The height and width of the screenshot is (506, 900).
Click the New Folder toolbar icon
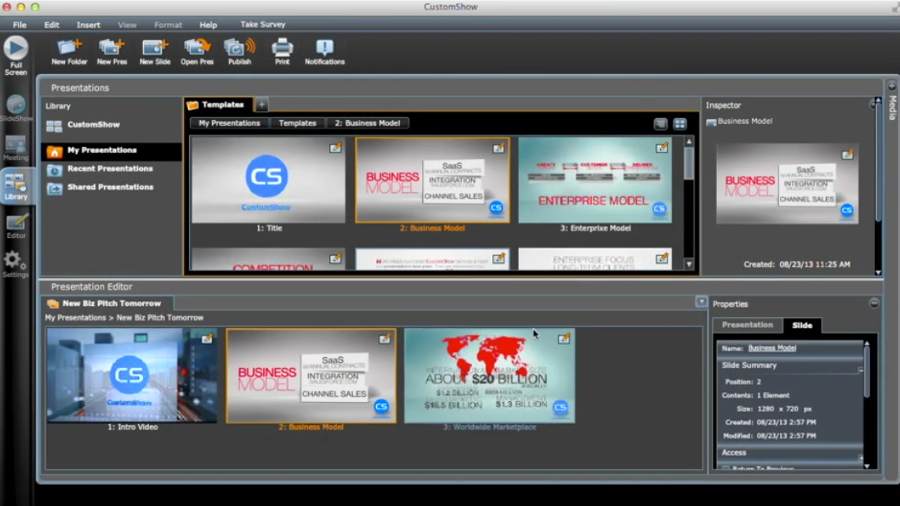[69, 52]
